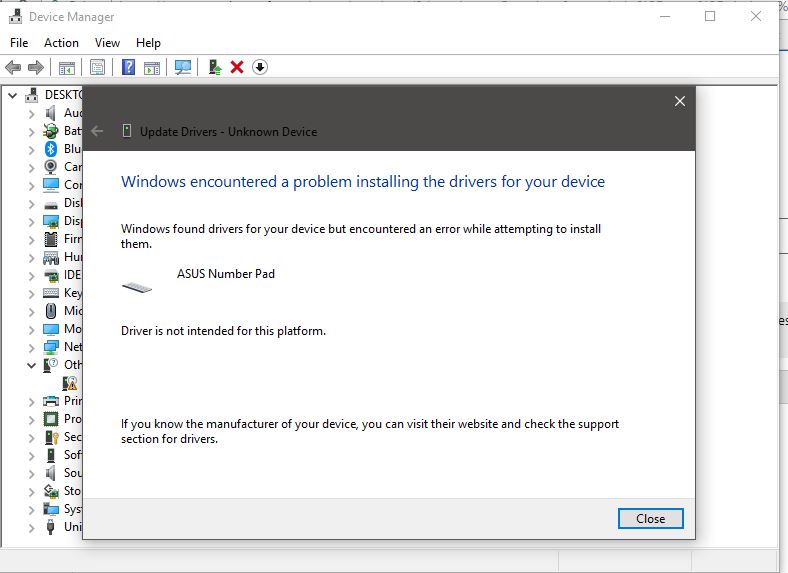Image resolution: width=788 pixels, height=573 pixels.
Task: Collapse the Other devices chevron
Action: 32,365
